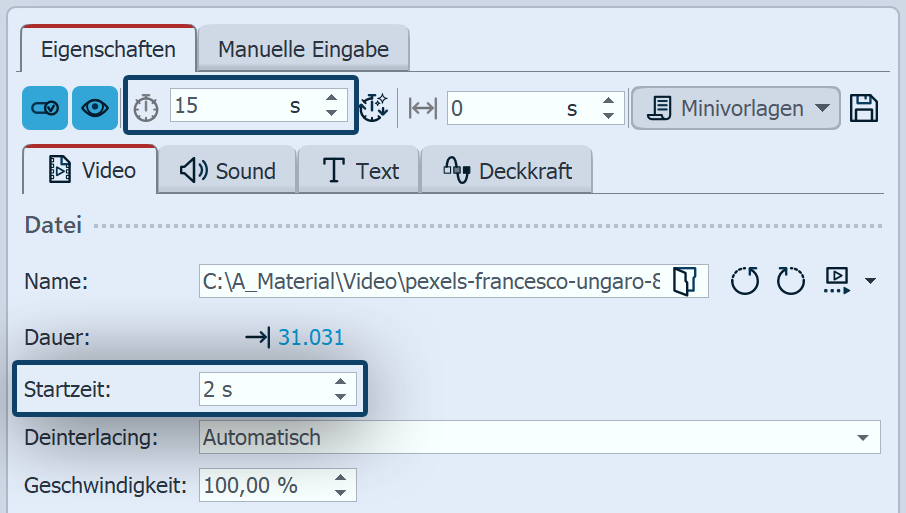
Task: Switch to the Manuelle Eingabe tab
Action: 303,48
